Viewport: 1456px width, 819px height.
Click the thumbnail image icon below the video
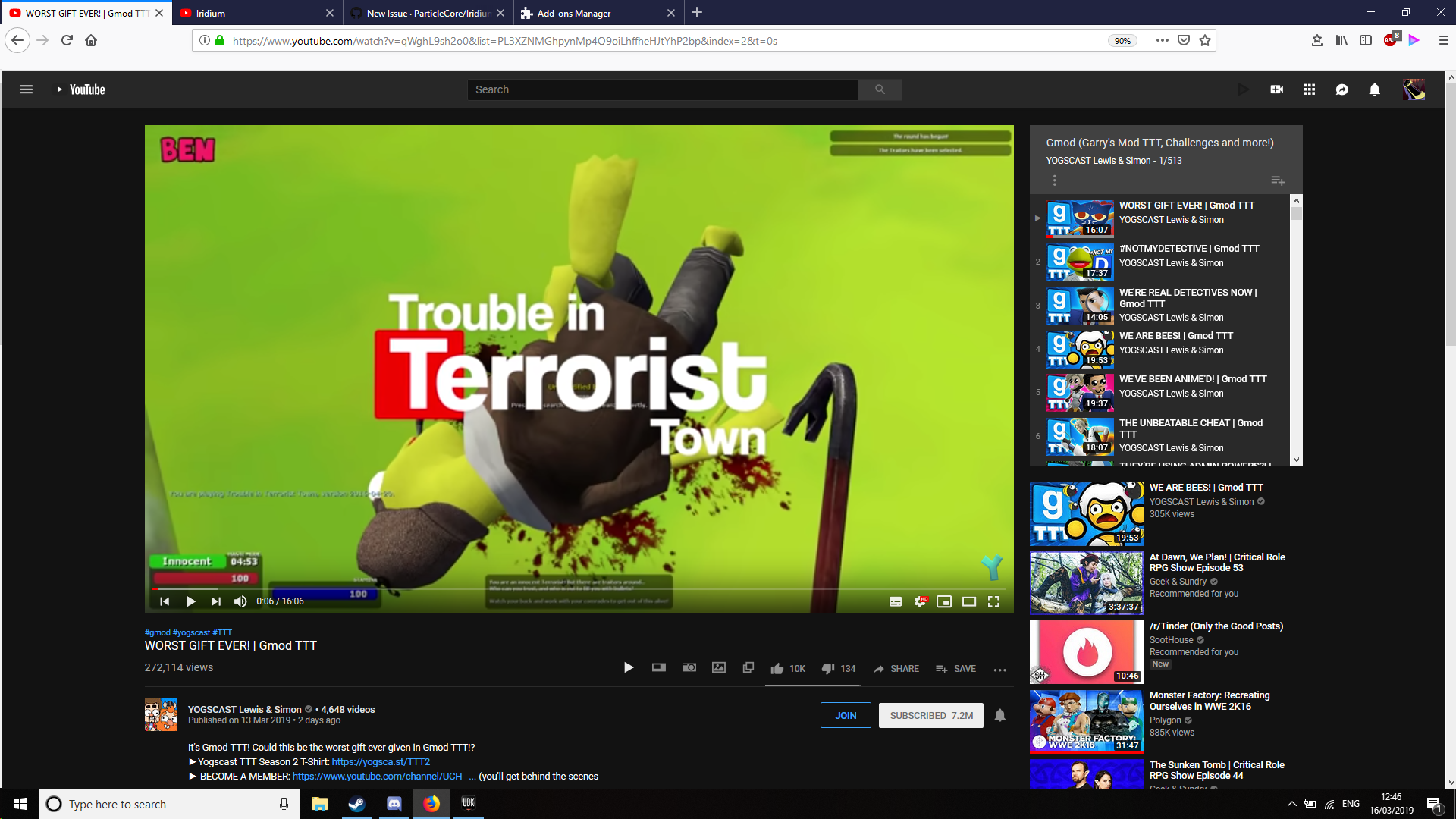tap(719, 668)
